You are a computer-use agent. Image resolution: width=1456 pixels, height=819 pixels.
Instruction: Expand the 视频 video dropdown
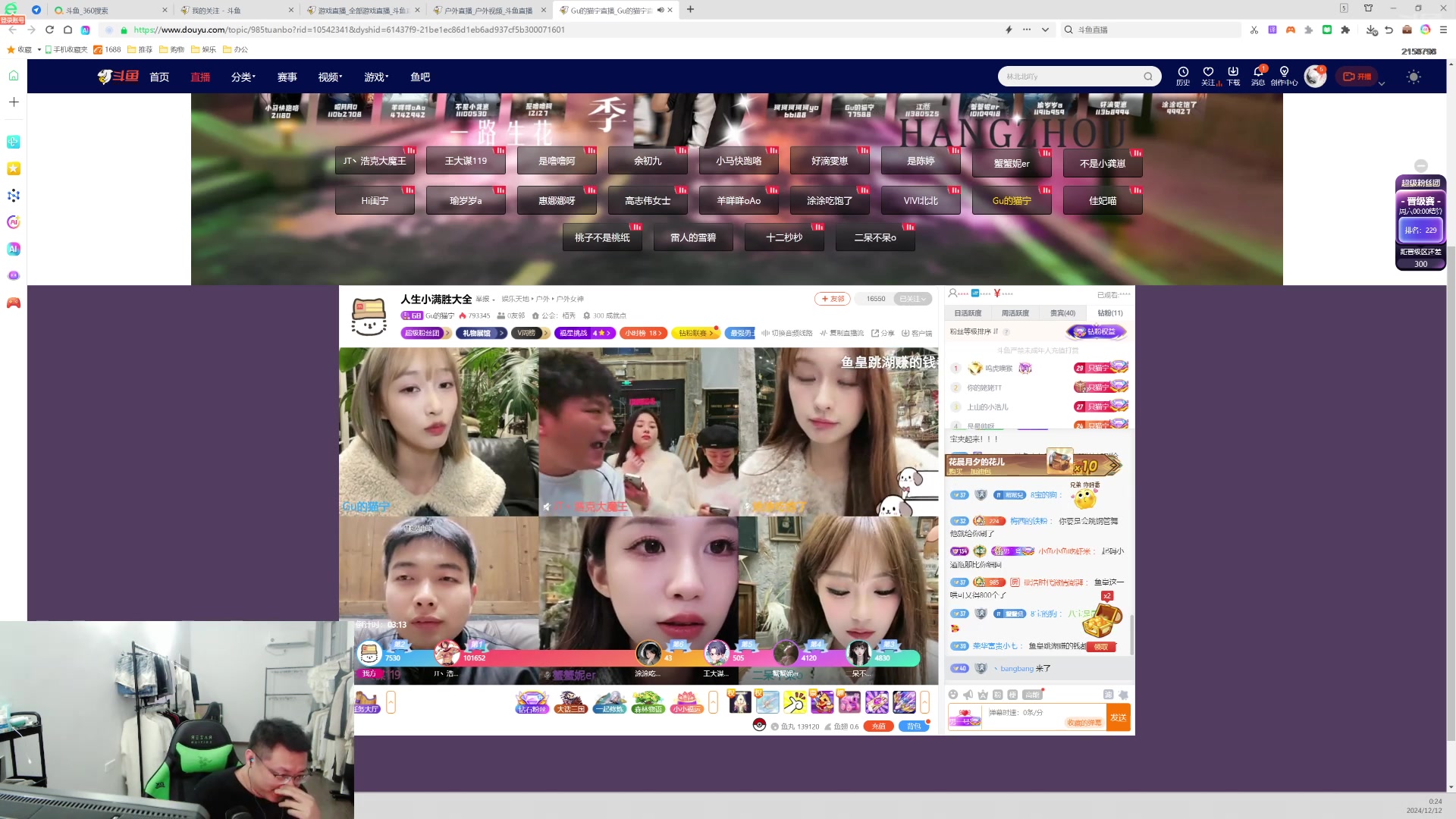point(331,77)
